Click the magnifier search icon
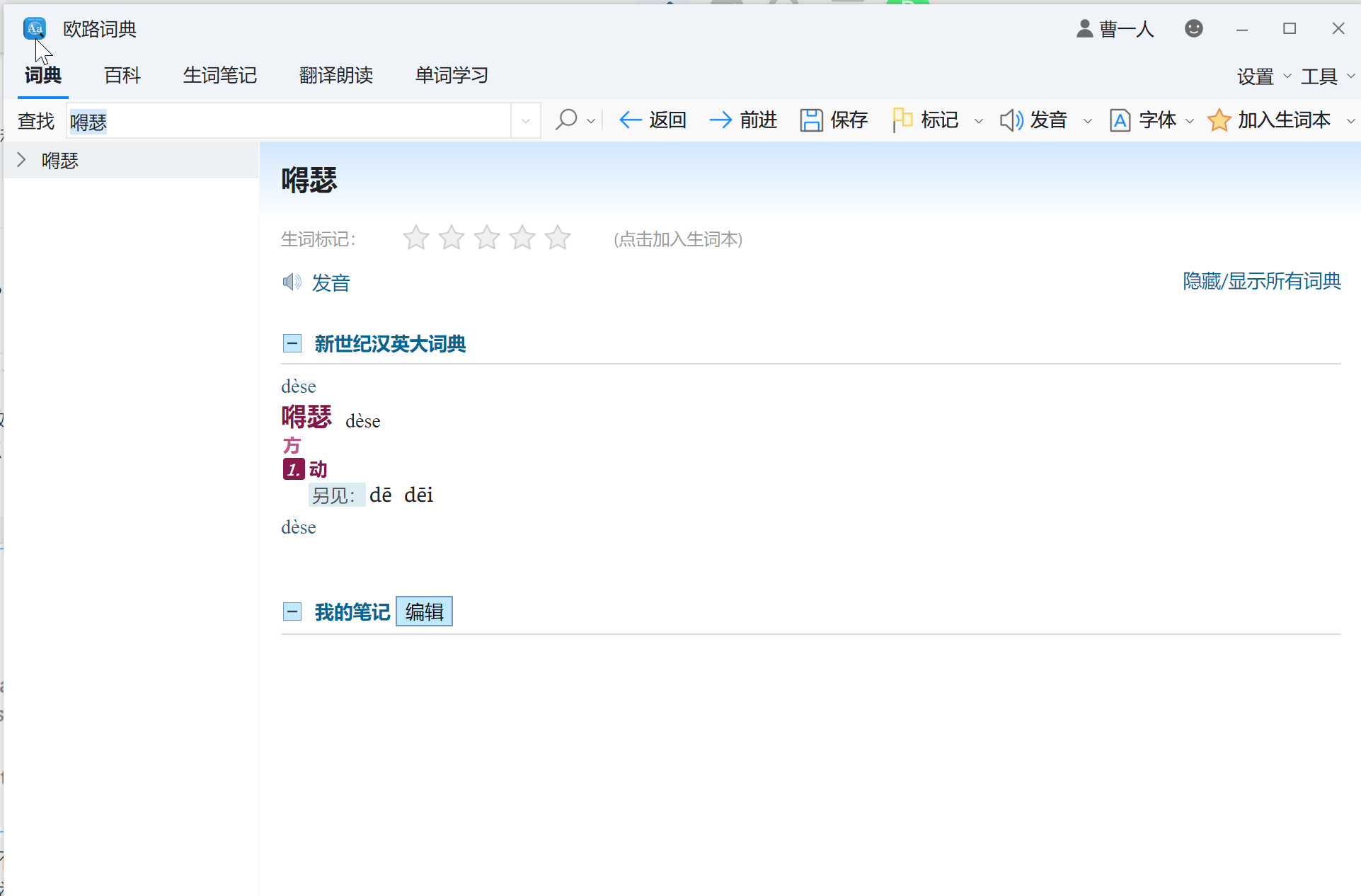1361x896 pixels. (566, 120)
